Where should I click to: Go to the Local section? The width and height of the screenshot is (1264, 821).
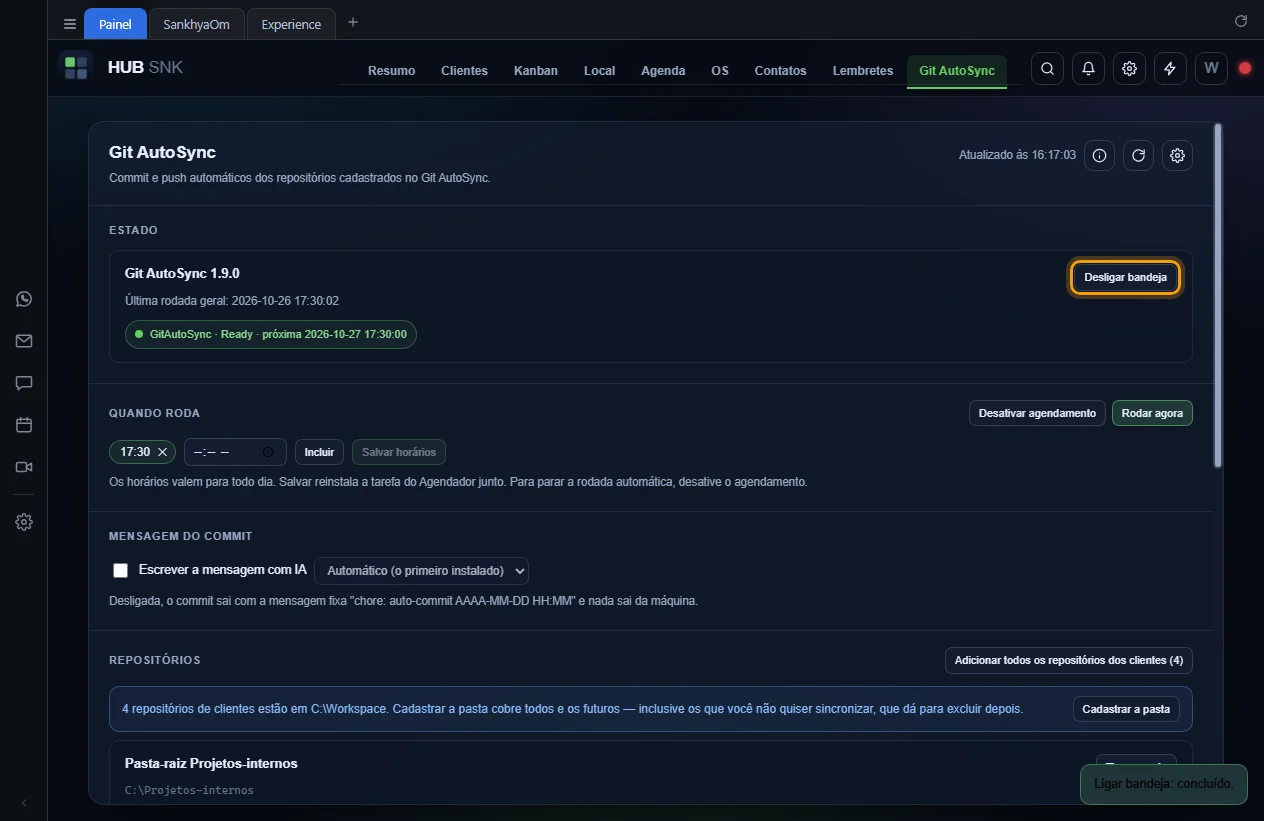tap(599, 70)
